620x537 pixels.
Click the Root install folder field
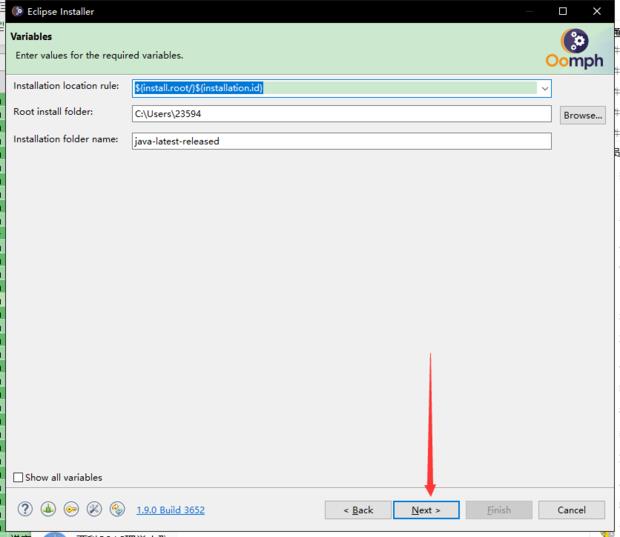pyautogui.click(x=341, y=115)
